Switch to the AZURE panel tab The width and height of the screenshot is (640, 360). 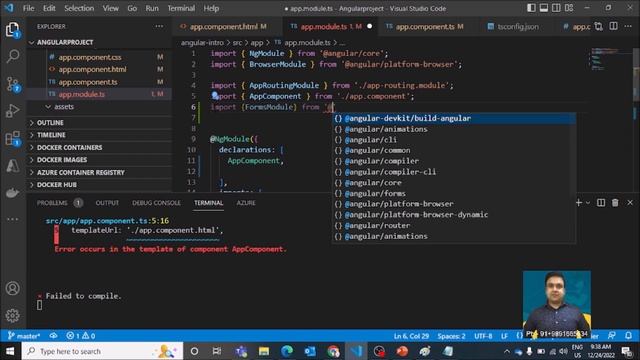246,202
